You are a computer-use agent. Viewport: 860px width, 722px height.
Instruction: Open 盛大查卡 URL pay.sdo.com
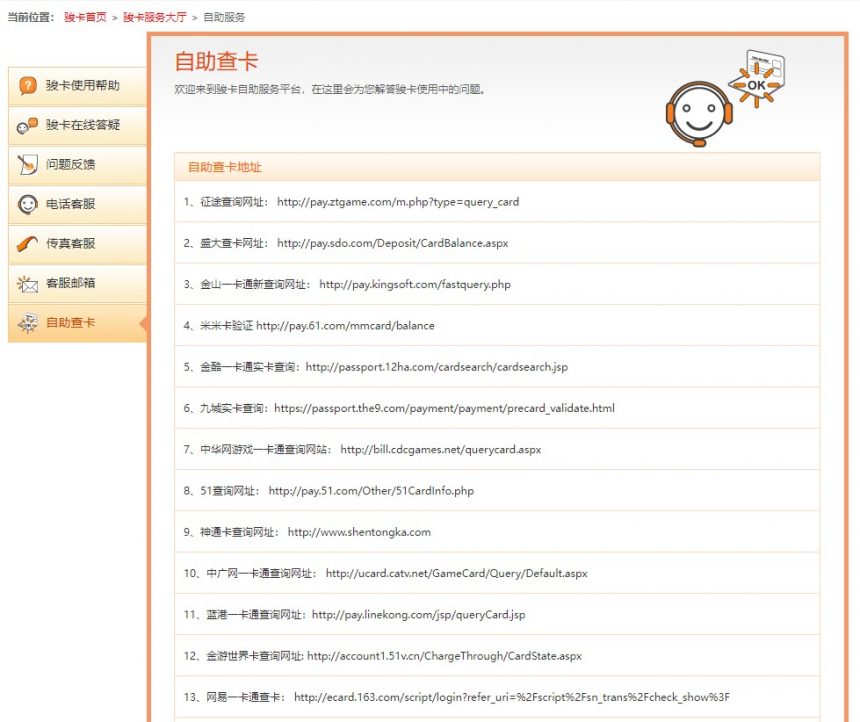pos(393,243)
